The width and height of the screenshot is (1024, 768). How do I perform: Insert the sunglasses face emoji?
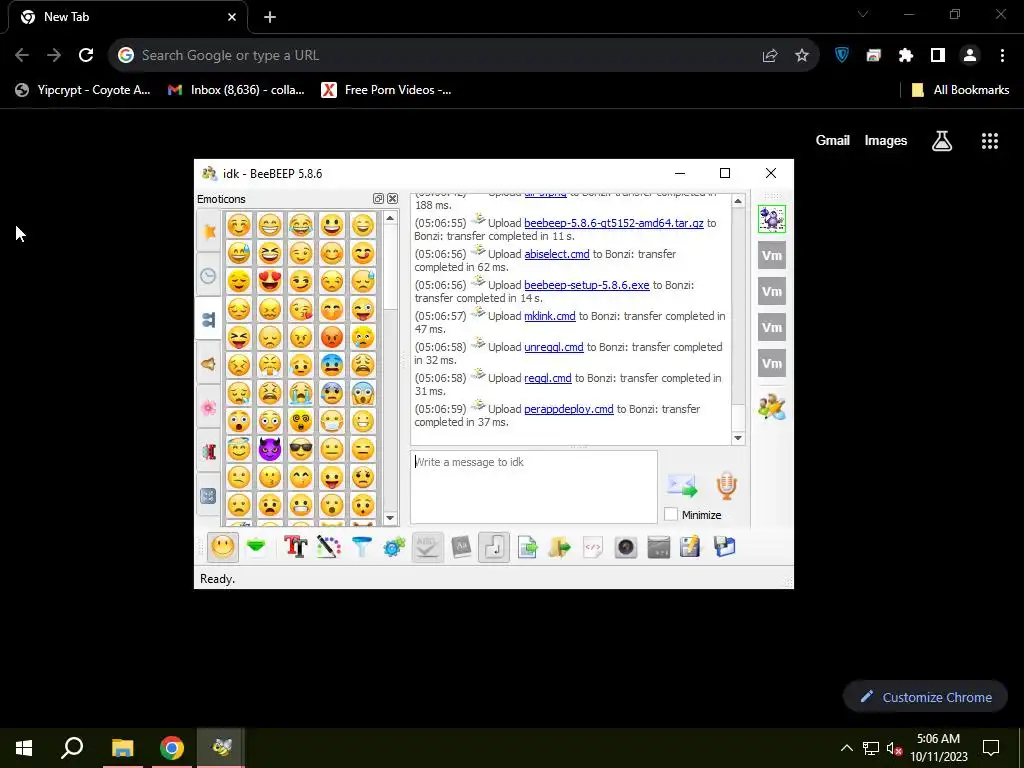300,449
